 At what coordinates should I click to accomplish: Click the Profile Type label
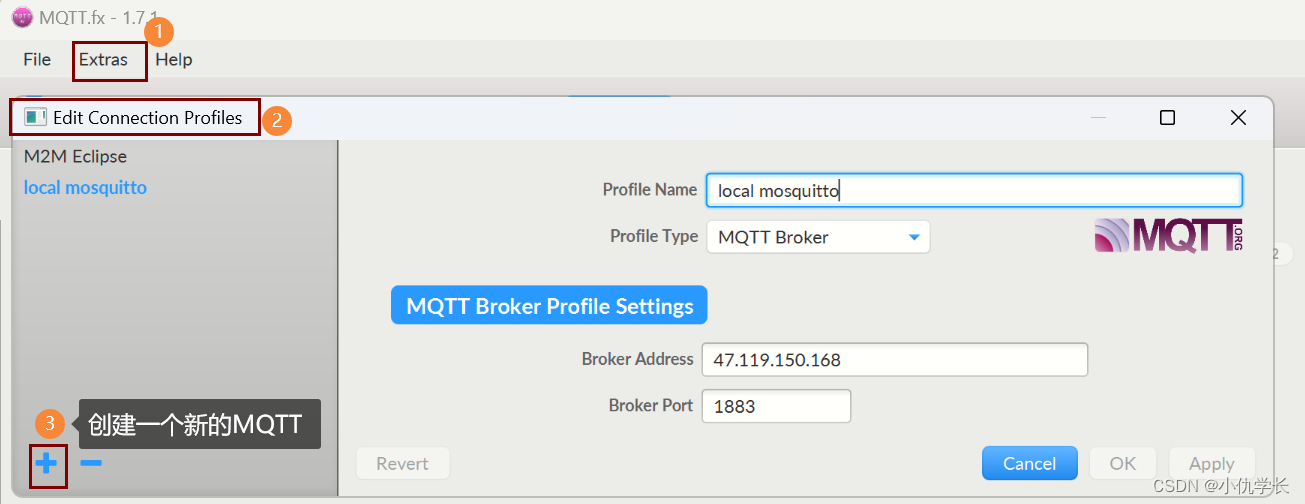click(x=654, y=236)
